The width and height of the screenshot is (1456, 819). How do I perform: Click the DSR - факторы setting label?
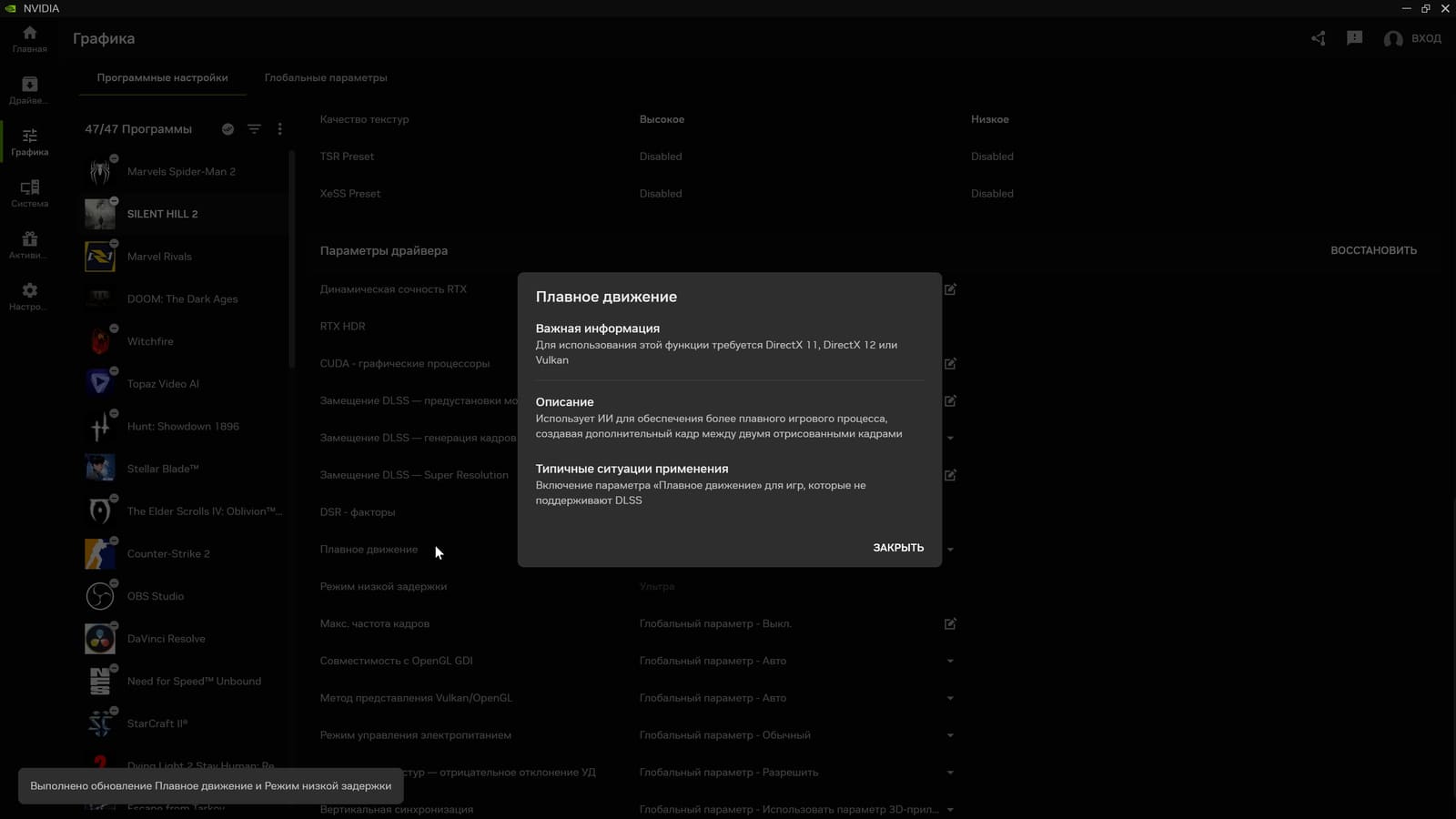coord(358,512)
